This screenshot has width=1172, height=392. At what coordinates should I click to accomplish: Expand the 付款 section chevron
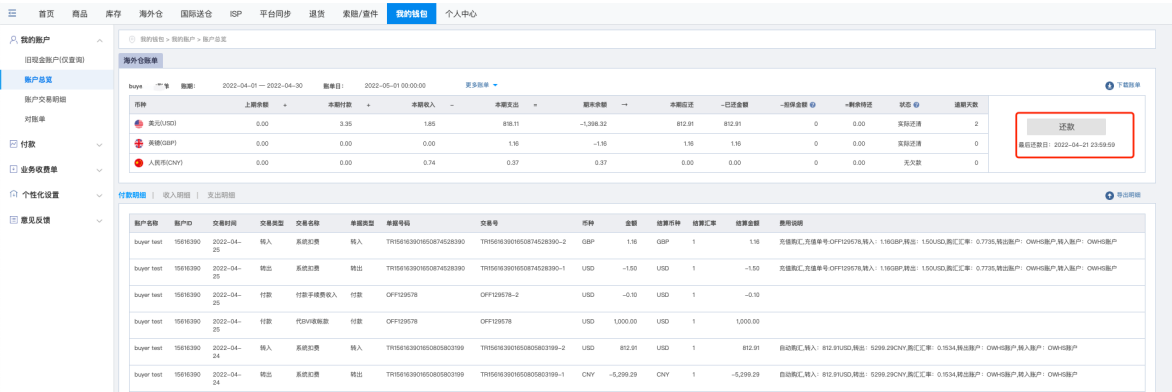[x=100, y=144]
